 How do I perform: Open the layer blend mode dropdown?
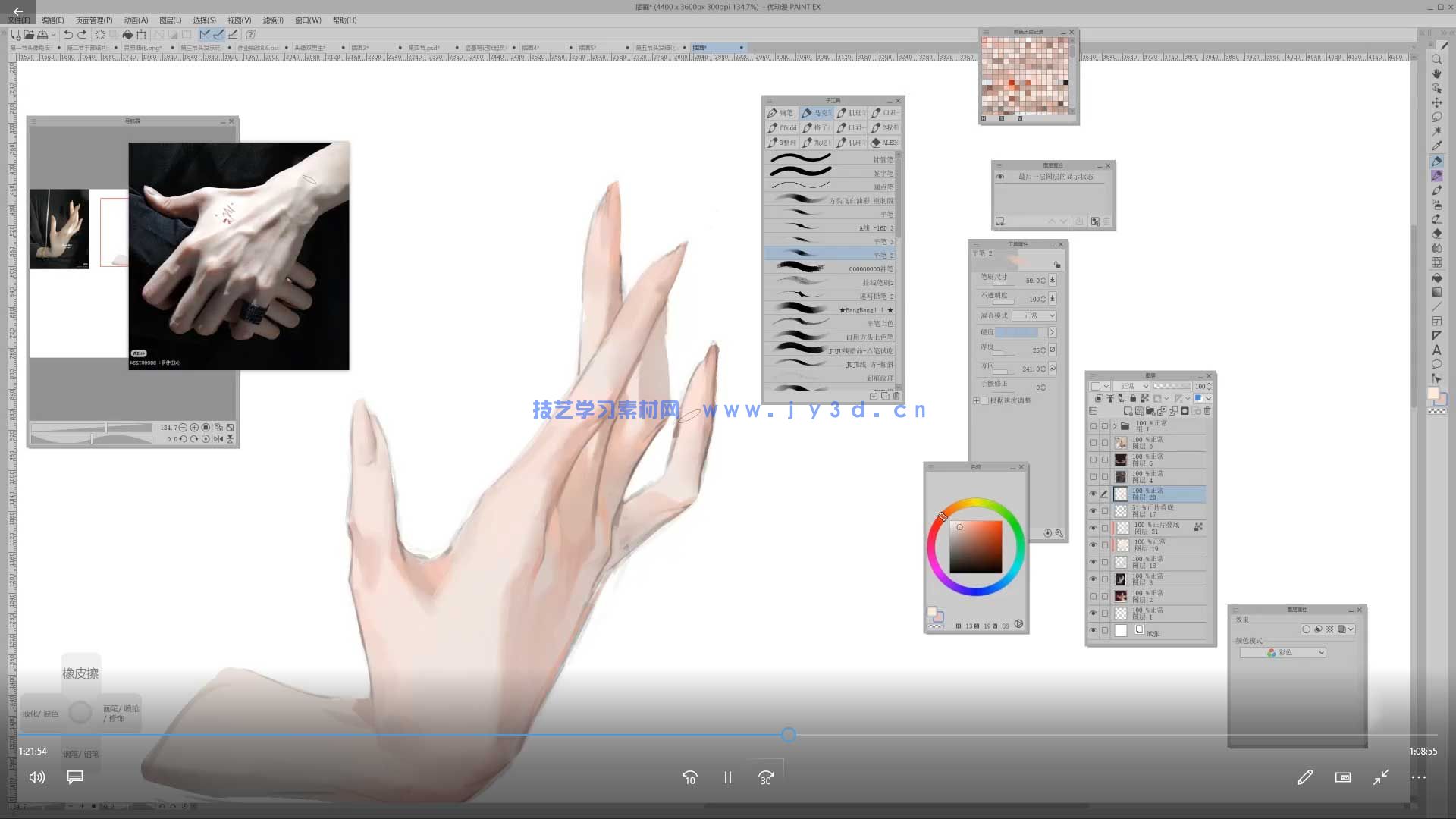pos(1131,386)
